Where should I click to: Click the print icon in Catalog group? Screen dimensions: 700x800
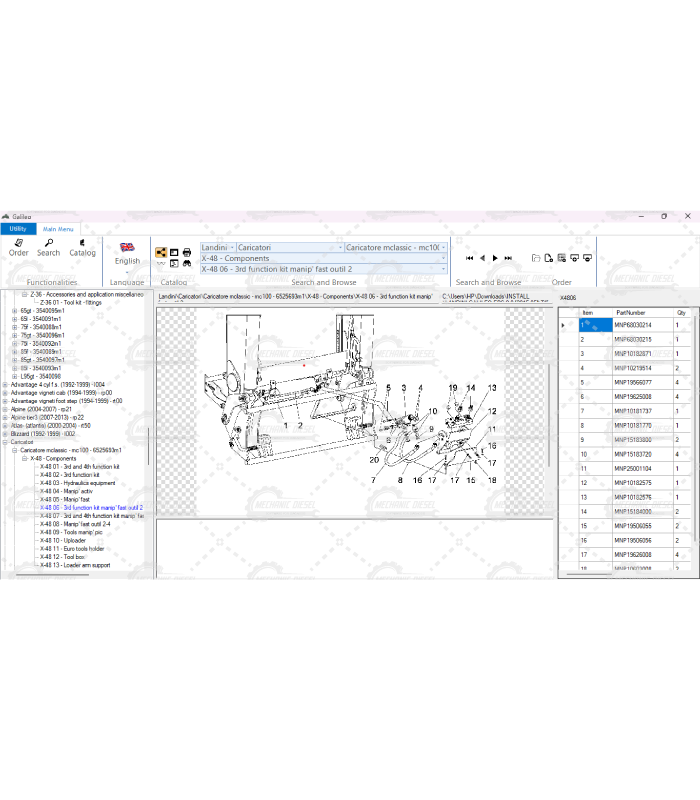(x=187, y=252)
